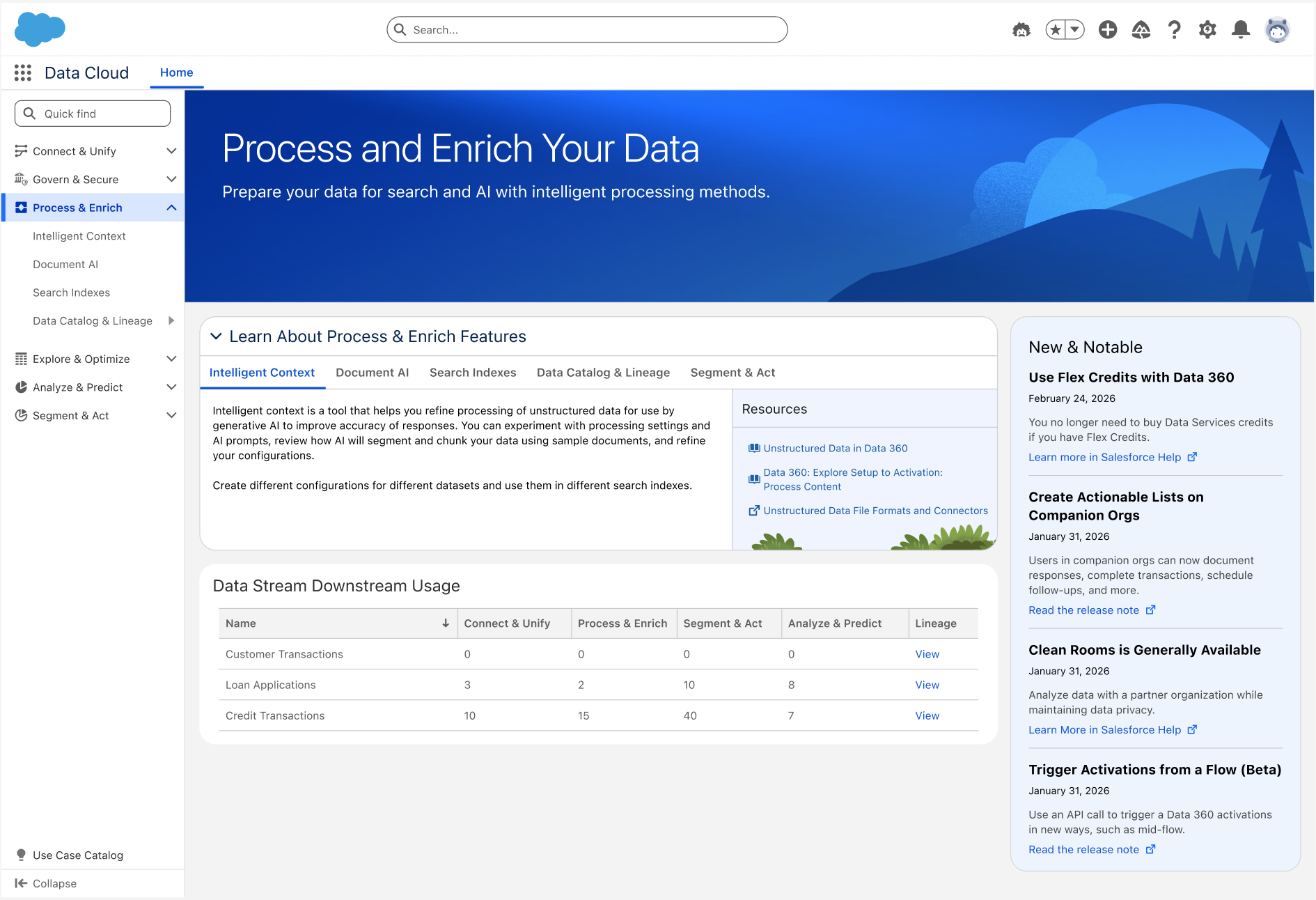Screen dimensions: 1316x900
Task: Click the Quick find input
Action: click(x=93, y=114)
